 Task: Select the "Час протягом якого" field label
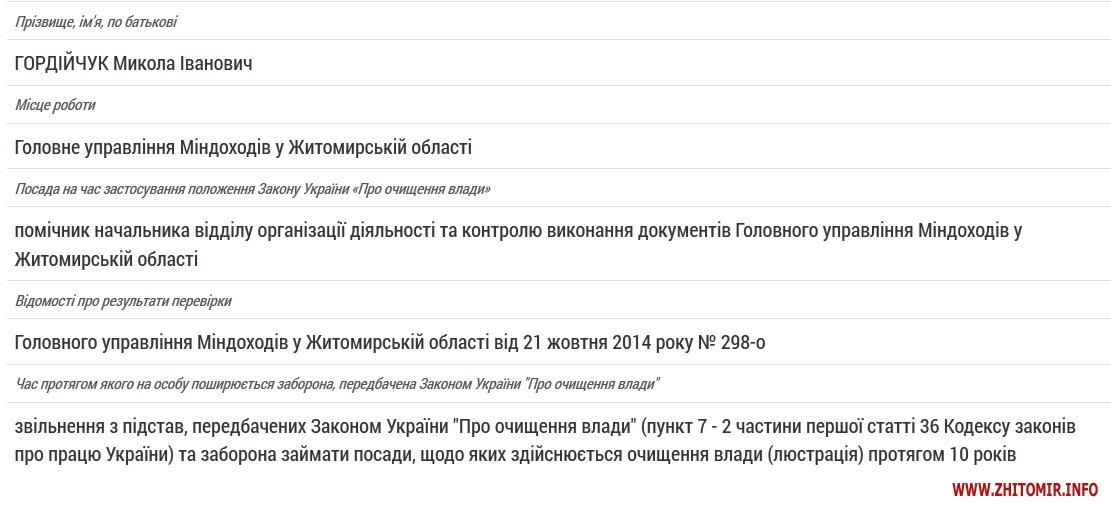[337, 384]
